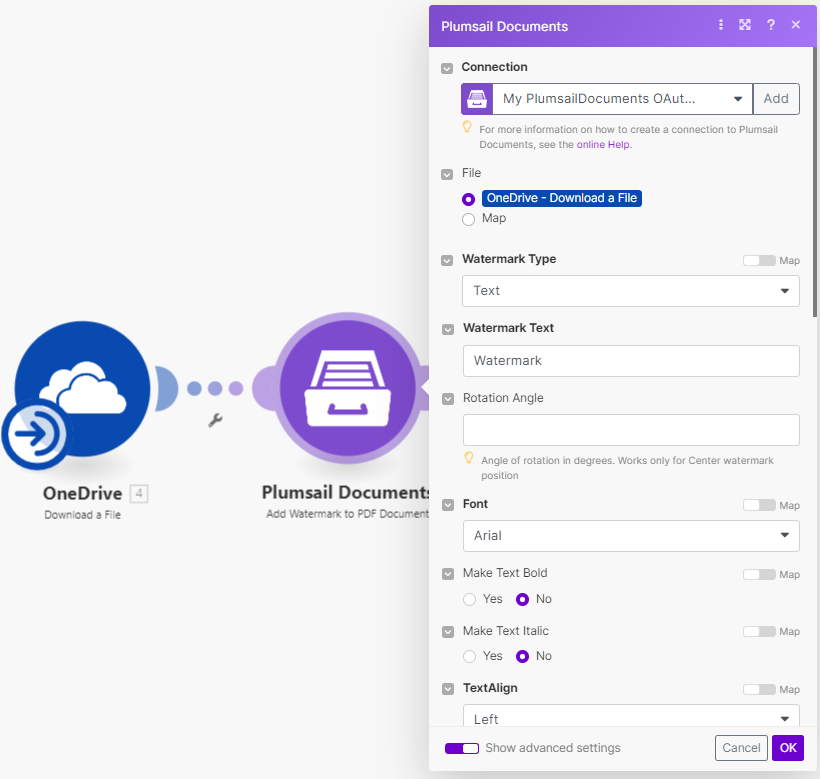Click the Download a File subtitle under OneDrive
The height and width of the screenshot is (779, 820).
pos(83,515)
